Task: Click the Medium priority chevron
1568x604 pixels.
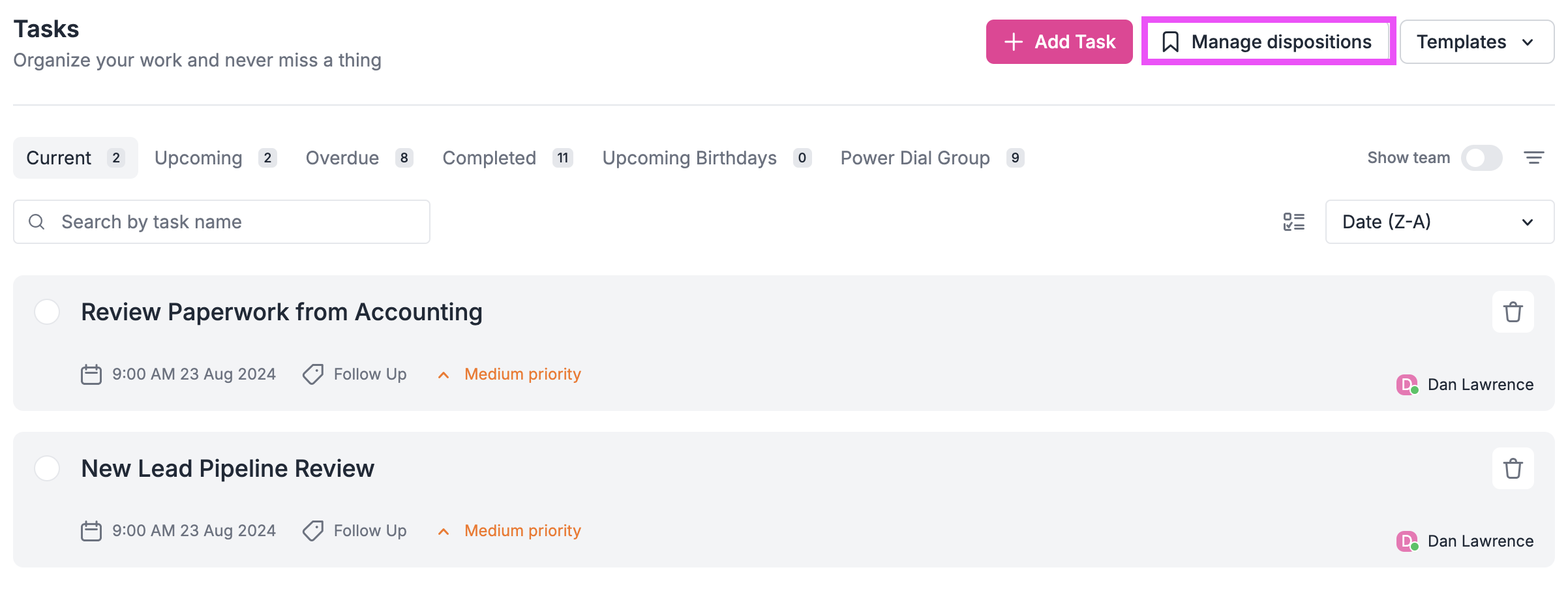Action: click(444, 374)
